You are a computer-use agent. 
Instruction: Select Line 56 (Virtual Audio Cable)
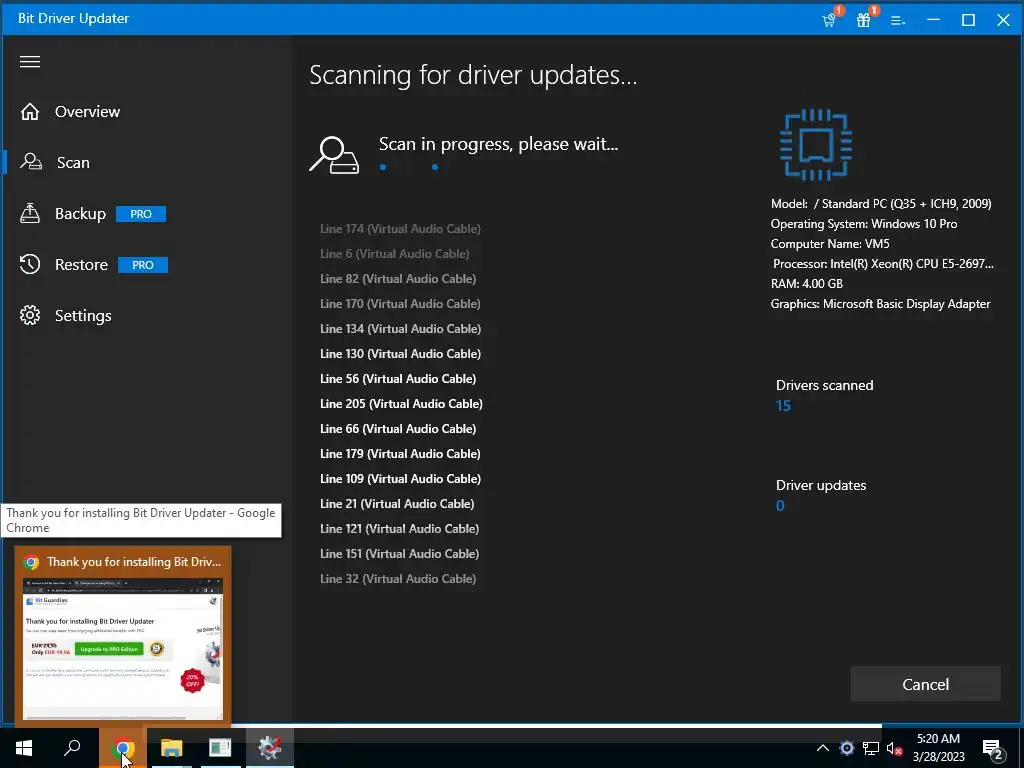click(x=398, y=379)
